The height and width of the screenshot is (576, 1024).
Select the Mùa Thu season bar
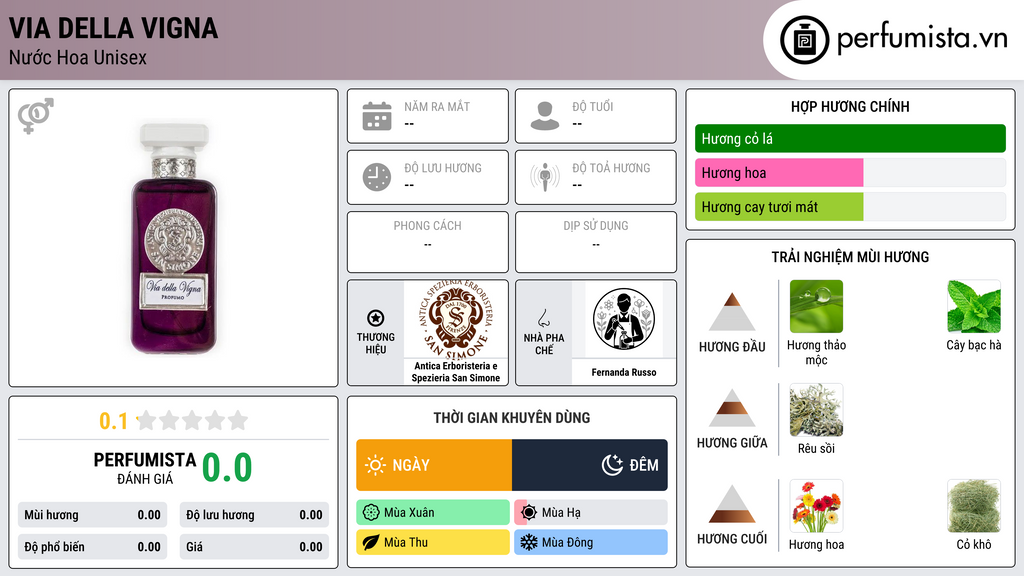coord(433,542)
